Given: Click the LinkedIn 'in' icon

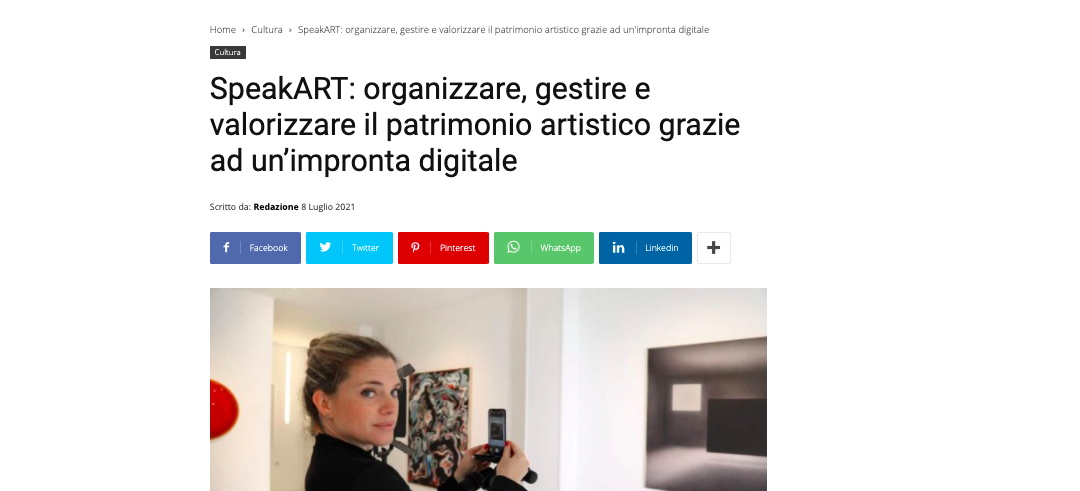Looking at the screenshot, I should [x=619, y=248].
